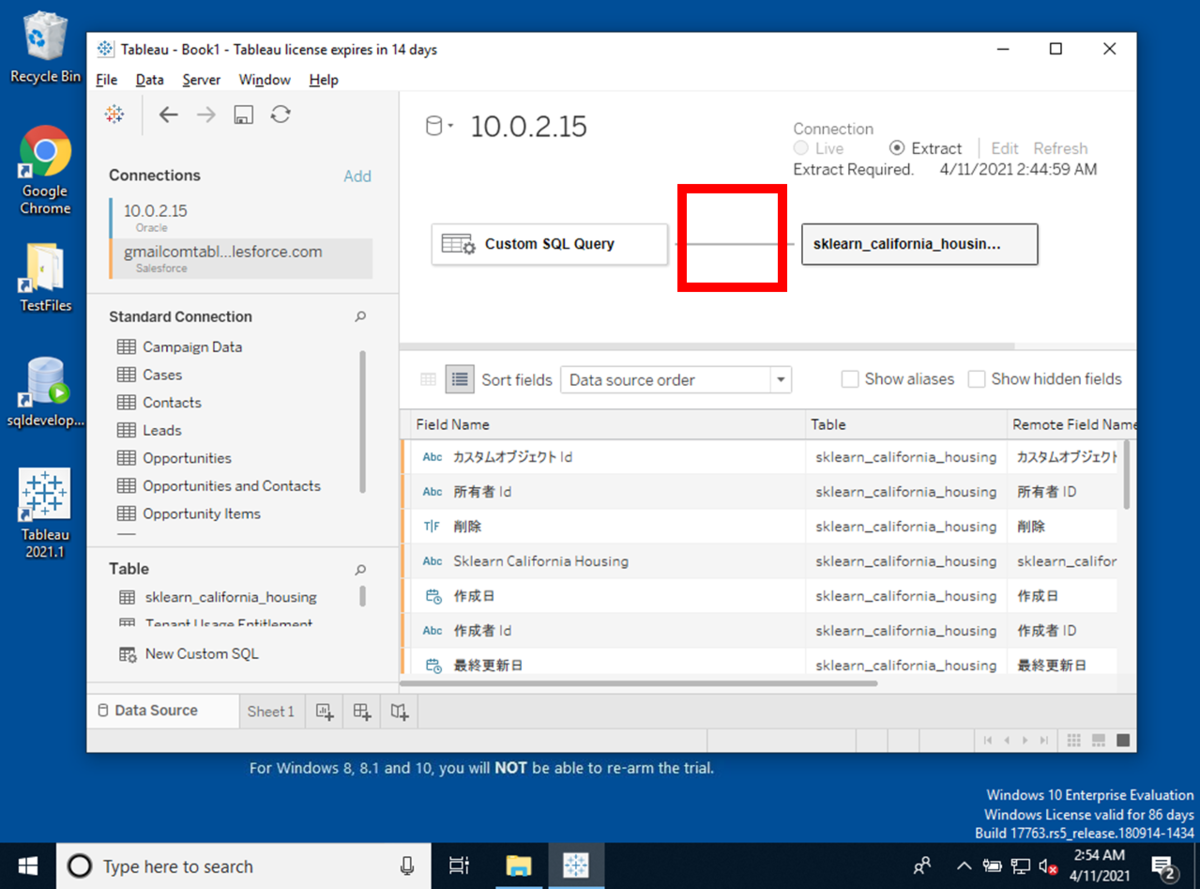
Task: Click the show filmstrip status icon
Action: pyautogui.click(x=1098, y=740)
